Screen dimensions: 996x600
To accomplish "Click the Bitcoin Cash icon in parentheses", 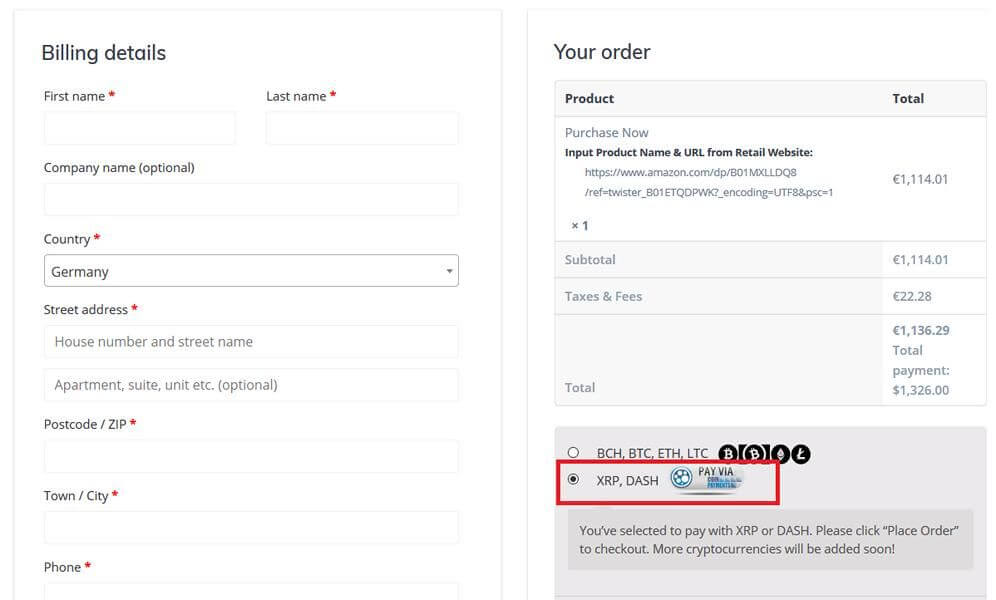I will click(x=754, y=455).
